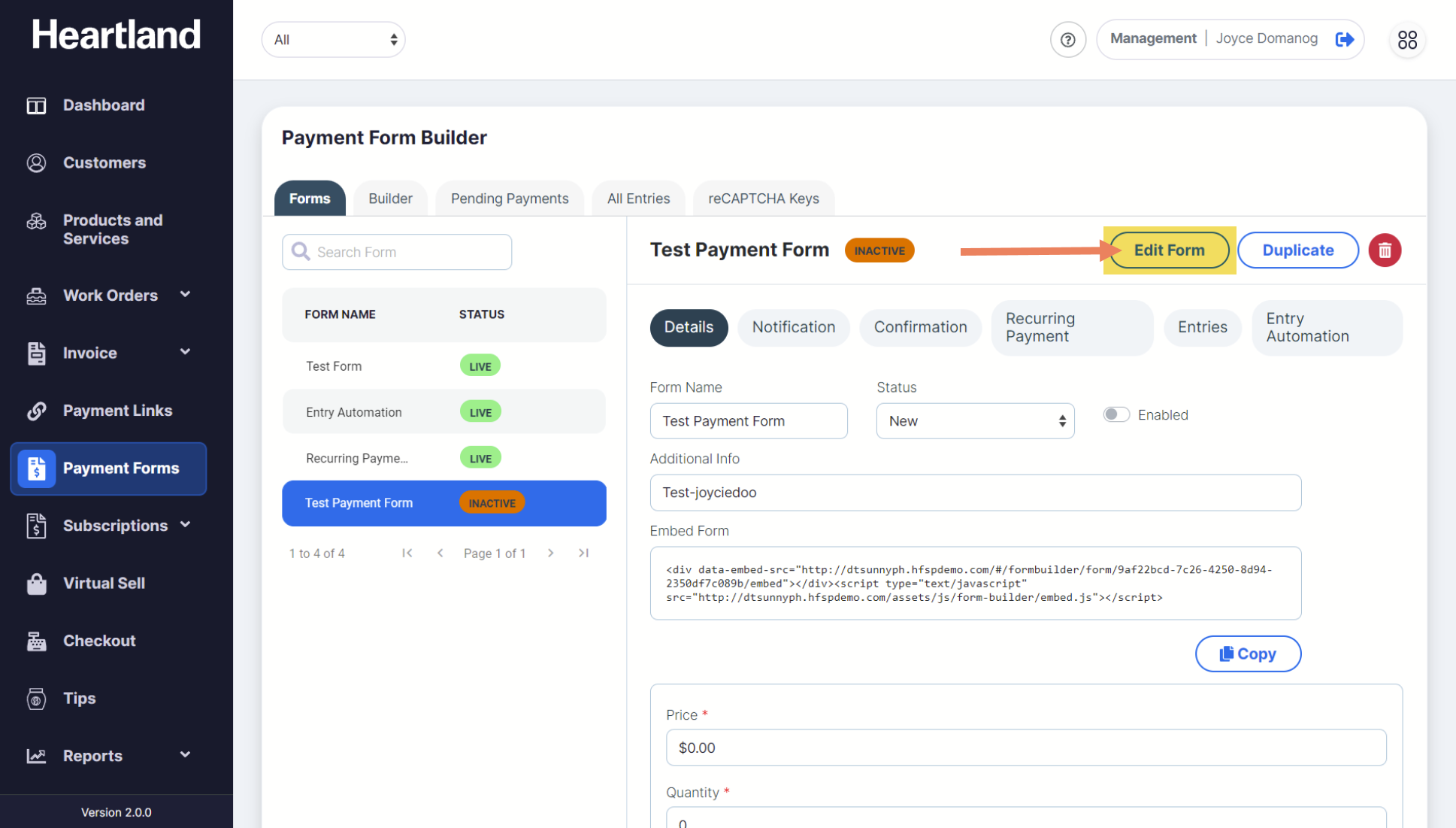Open Payment Links in sidebar
The image size is (1456, 828).
[117, 411]
